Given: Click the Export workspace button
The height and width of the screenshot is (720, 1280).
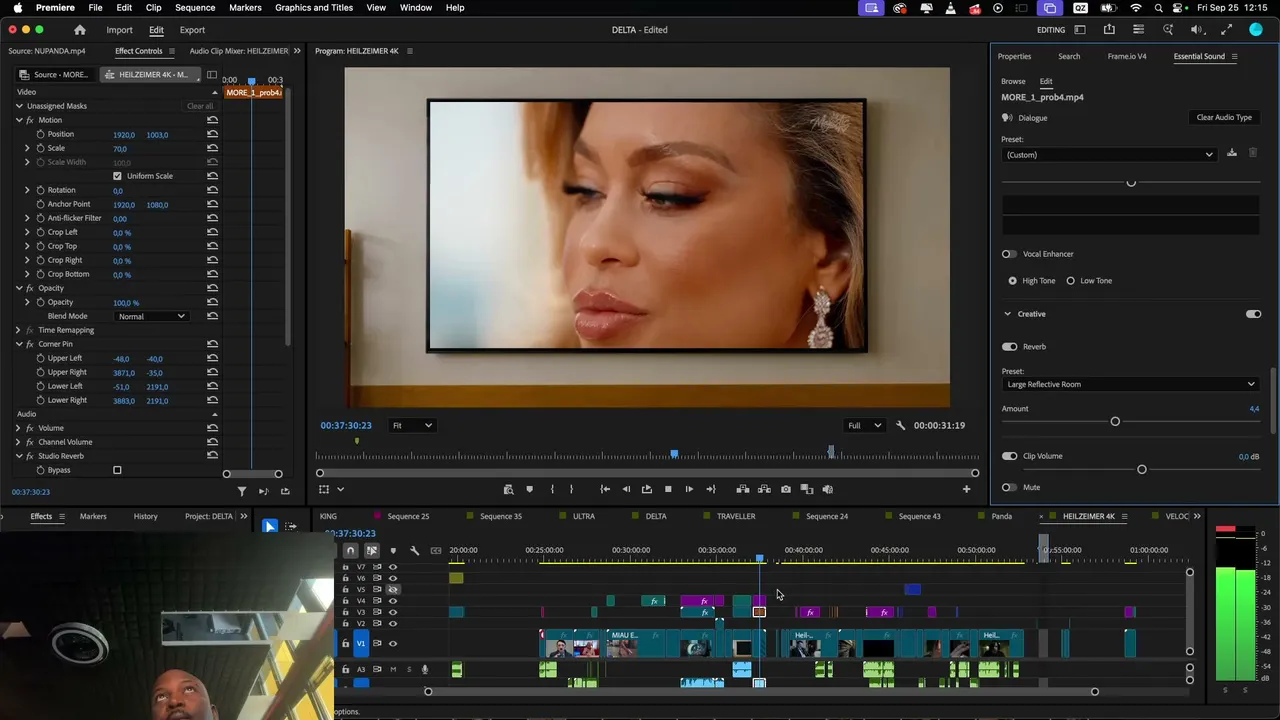Looking at the screenshot, I should (x=192, y=30).
